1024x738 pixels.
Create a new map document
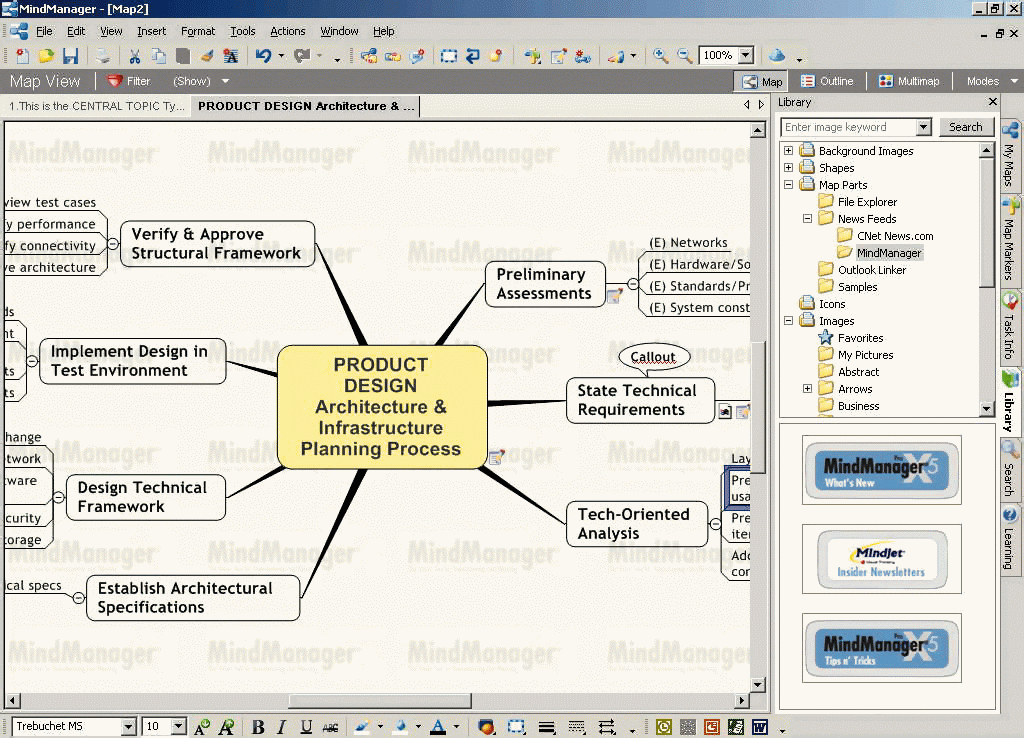pos(22,56)
